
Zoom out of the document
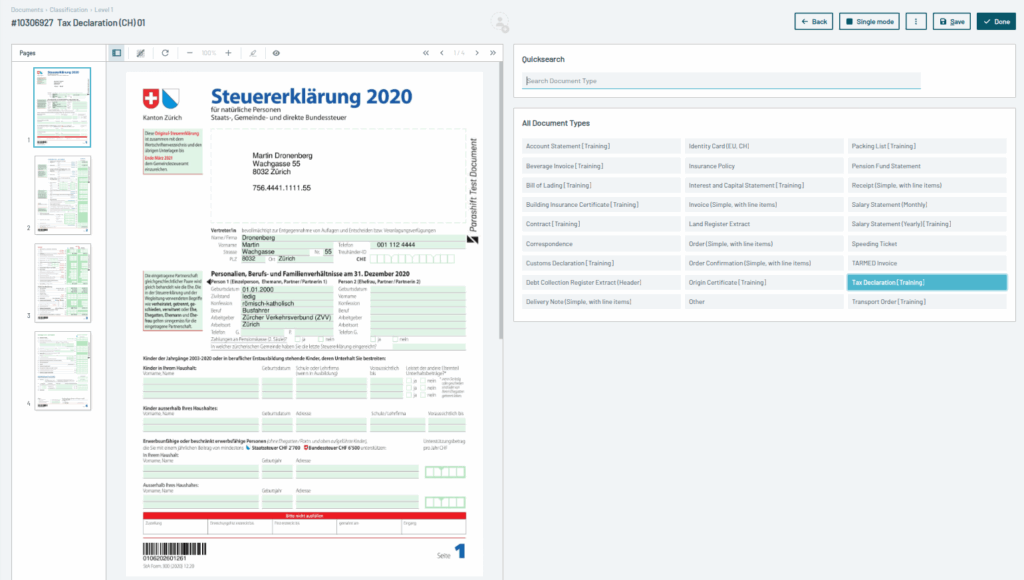click(x=190, y=53)
